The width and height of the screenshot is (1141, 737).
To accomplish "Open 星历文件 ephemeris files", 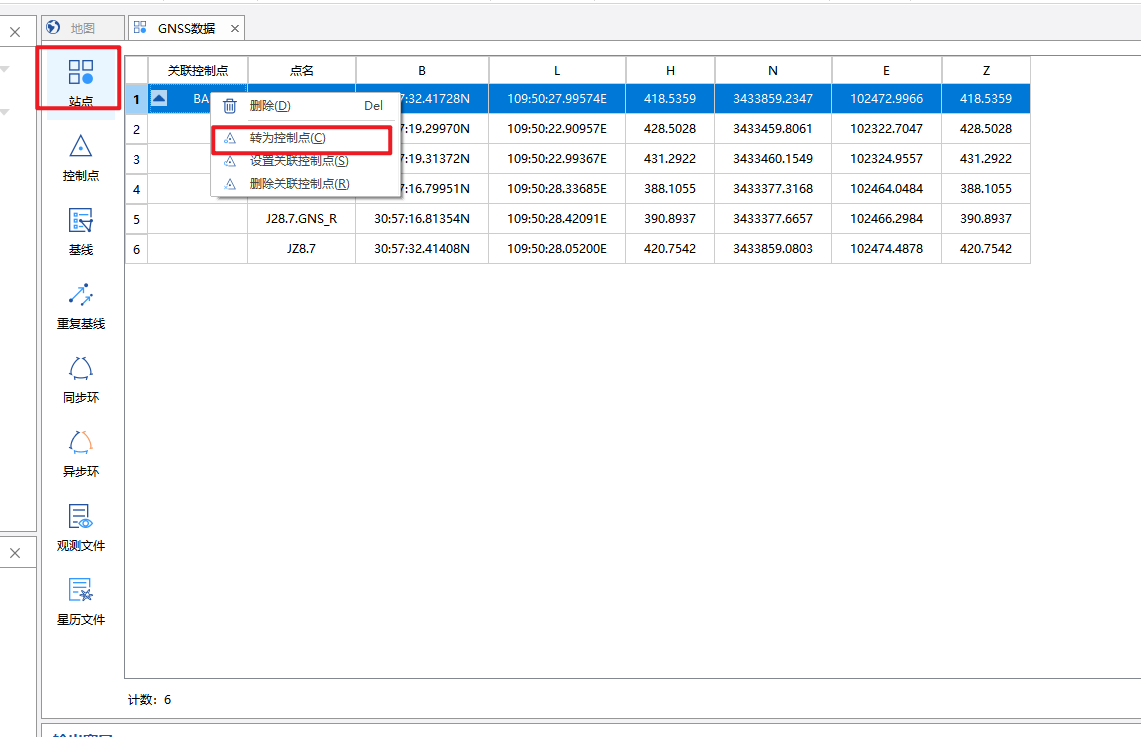I will (80, 601).
